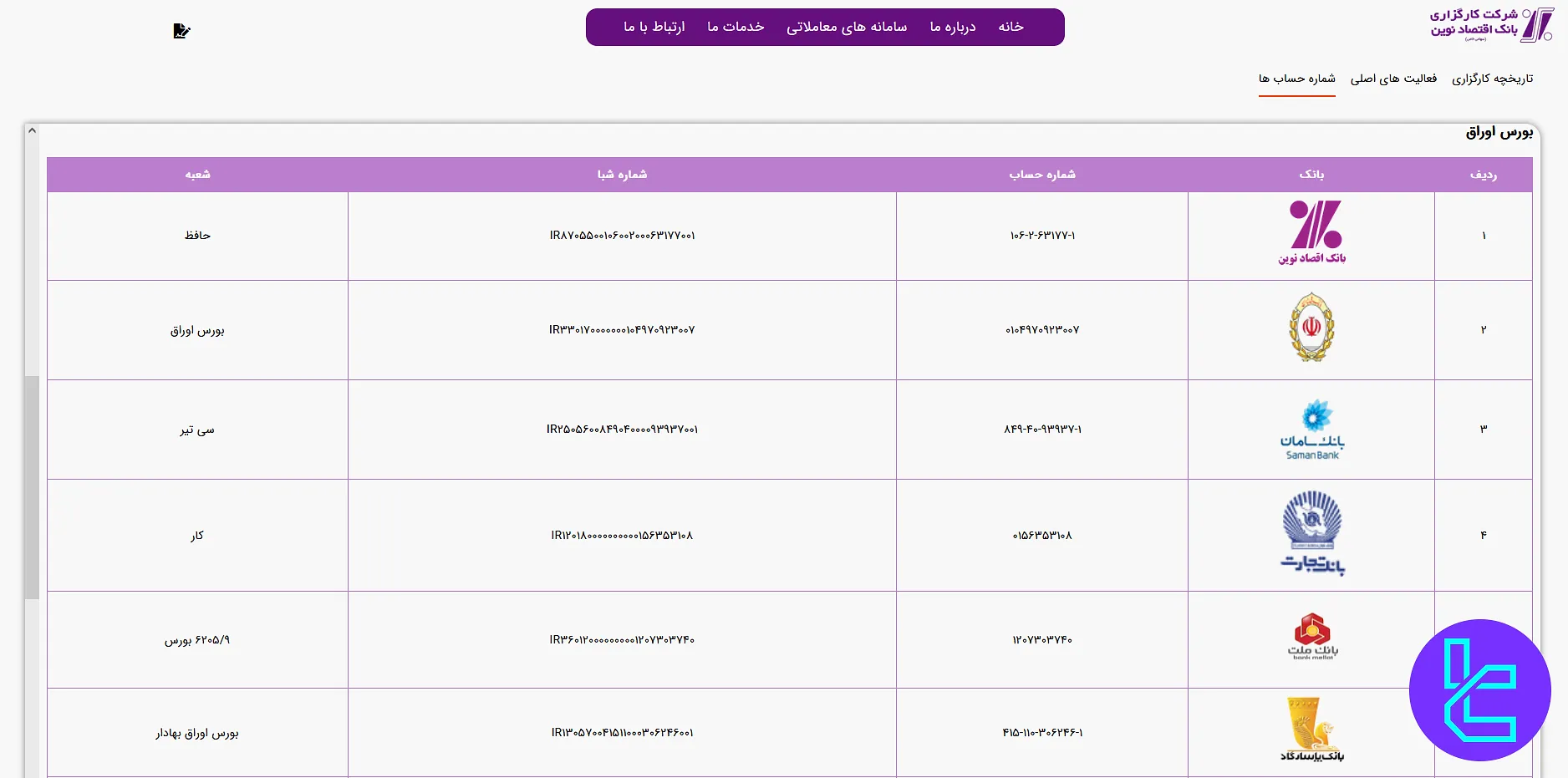Open the خدمات ما menu
This screenshot has width=1568, height=778.
tap(736, 27)
